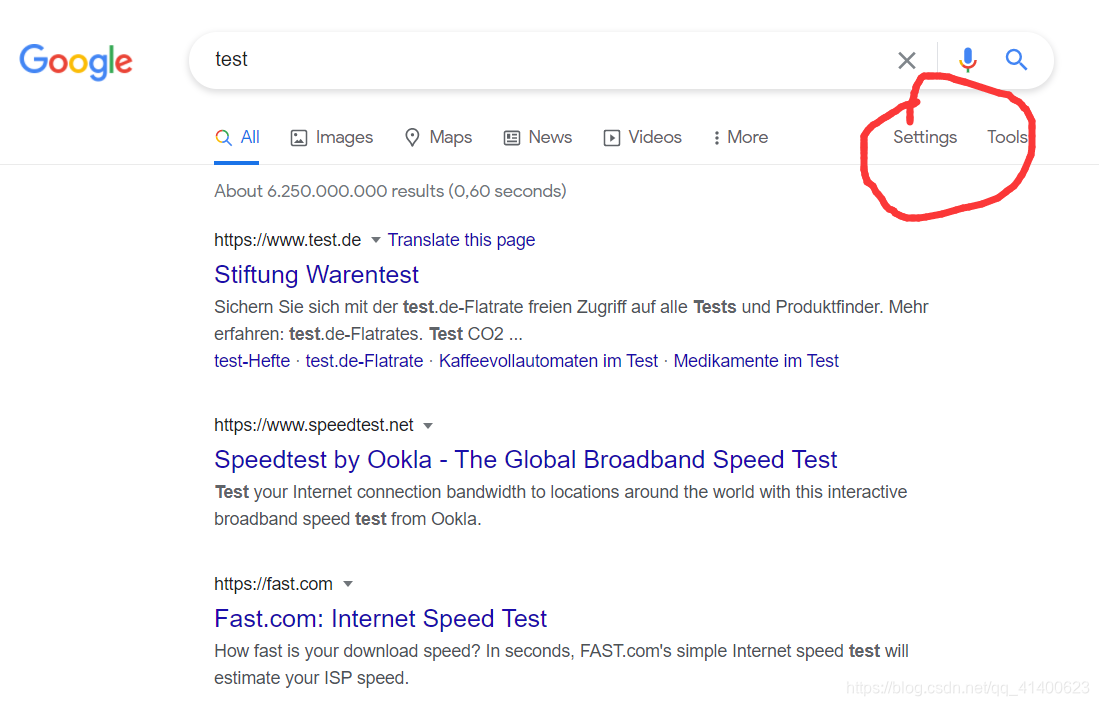Open the Maps tab
This screenshot has width=1099, height=706.
(x=439, y=137)
